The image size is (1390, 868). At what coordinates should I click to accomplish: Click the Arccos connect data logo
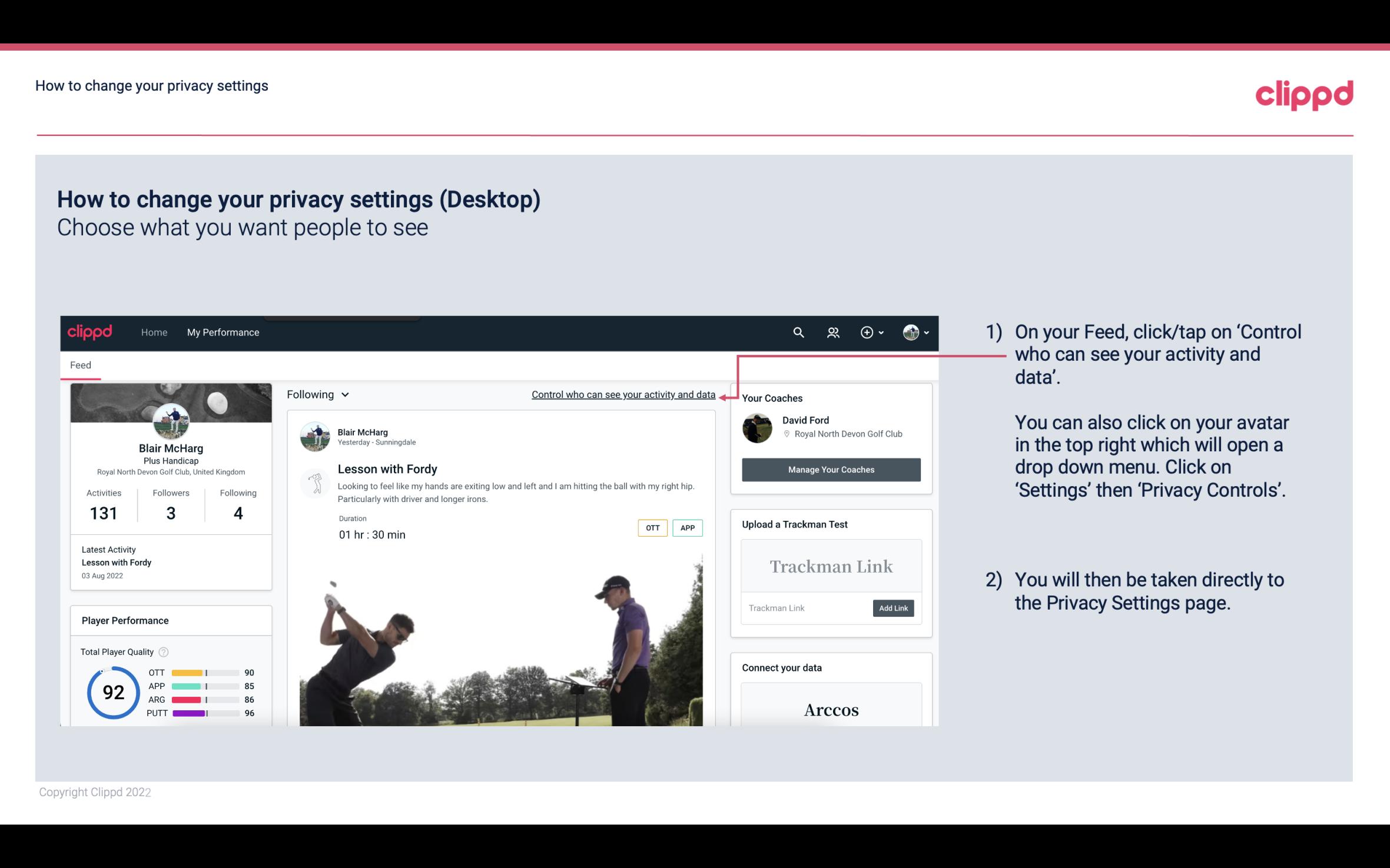[830, 709]
